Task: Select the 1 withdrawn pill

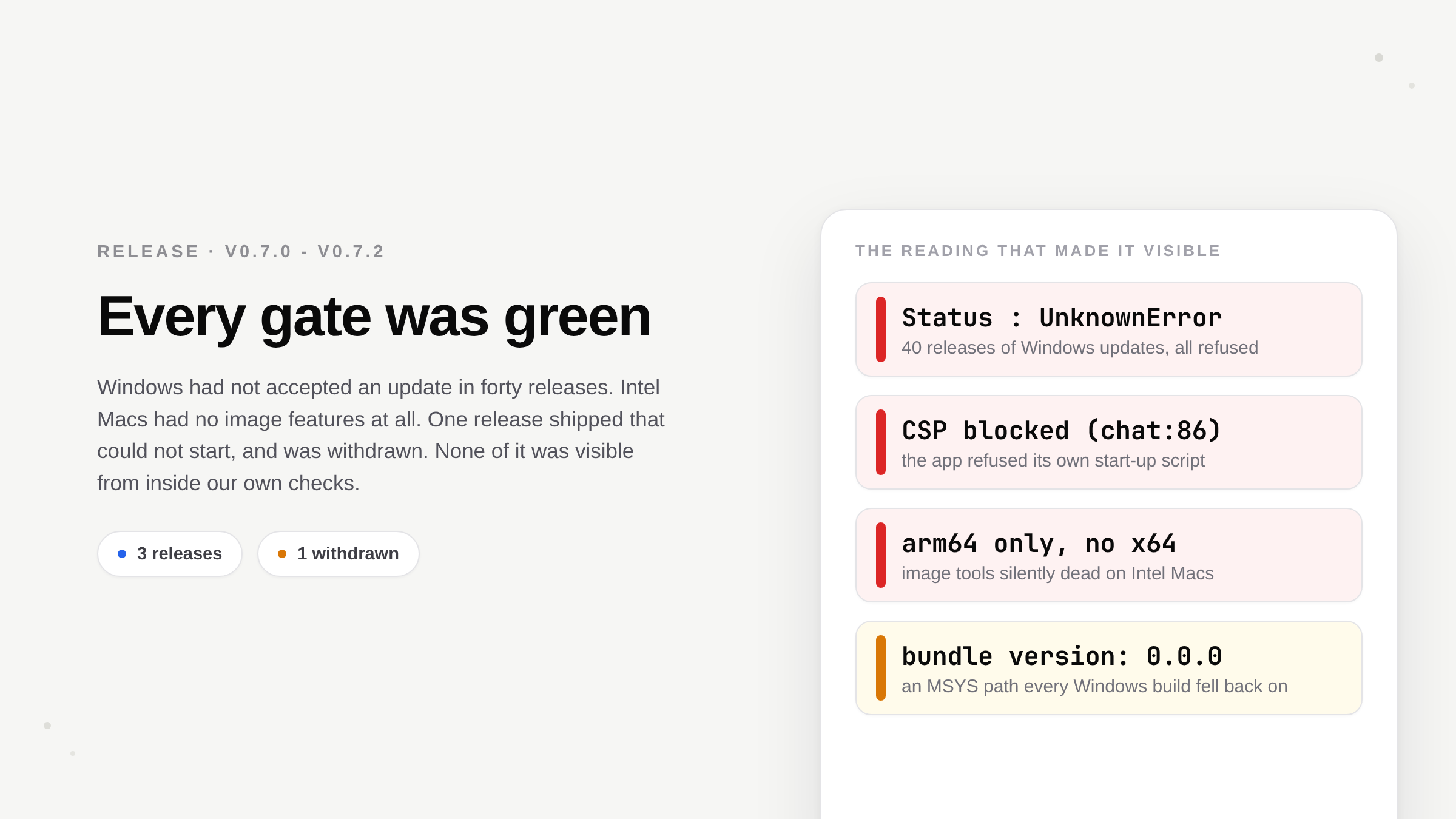Action: (x=339, y=554)
